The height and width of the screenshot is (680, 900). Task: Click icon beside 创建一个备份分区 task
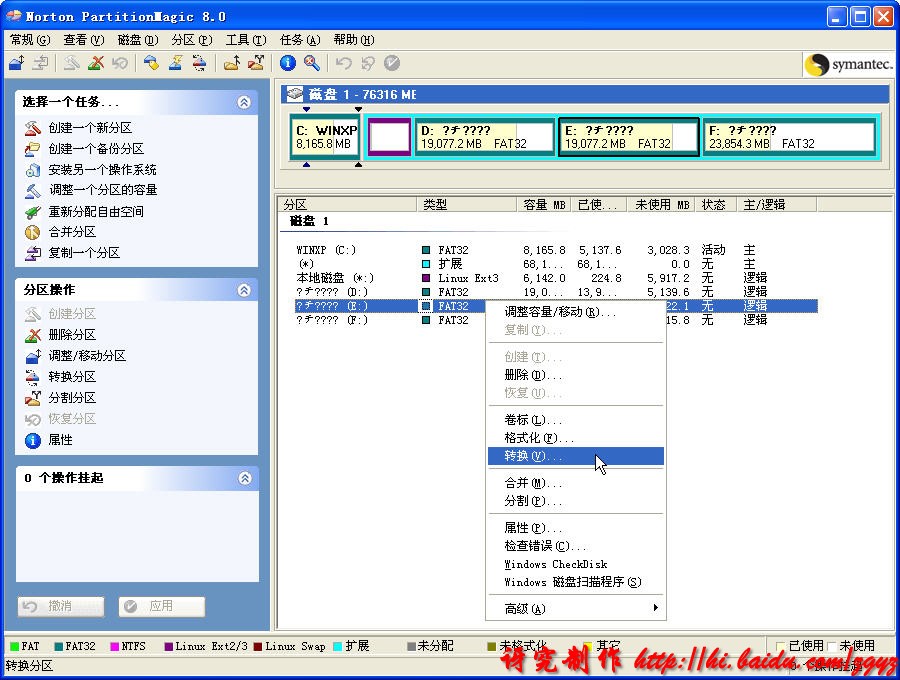point(33,149)
